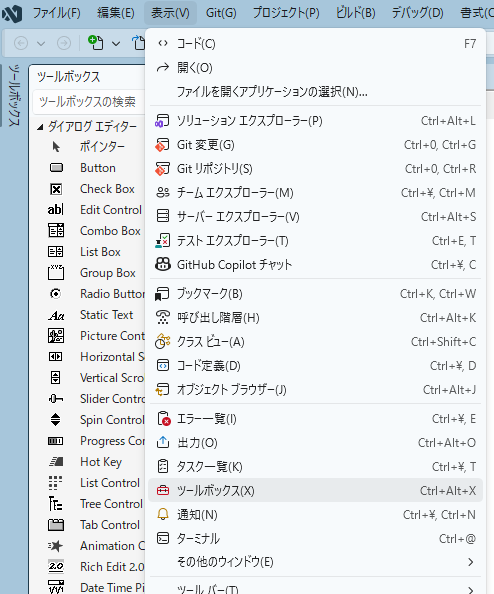This screenshot has width=494, height=594.
Task: Select the Spin Control icon
Action: (56, 420)
